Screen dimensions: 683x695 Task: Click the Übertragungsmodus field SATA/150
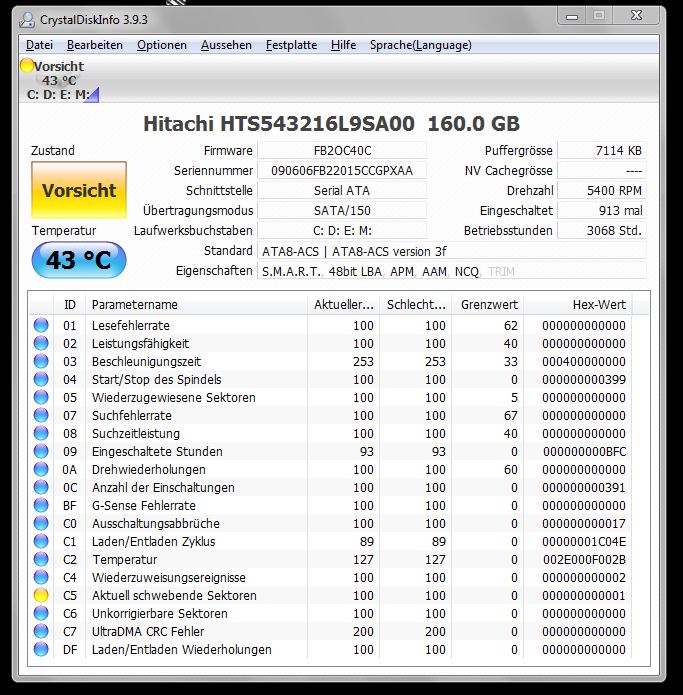pyautogui.click(x=342, y=211)
